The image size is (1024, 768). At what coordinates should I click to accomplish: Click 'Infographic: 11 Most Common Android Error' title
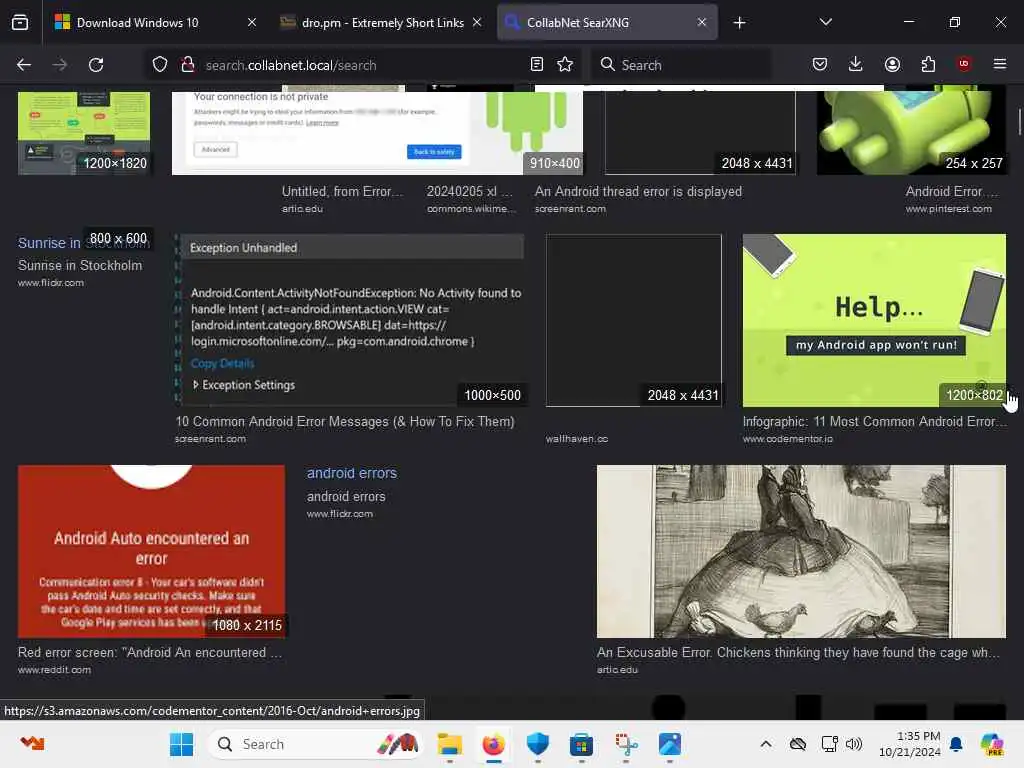[x=874, y=422]
